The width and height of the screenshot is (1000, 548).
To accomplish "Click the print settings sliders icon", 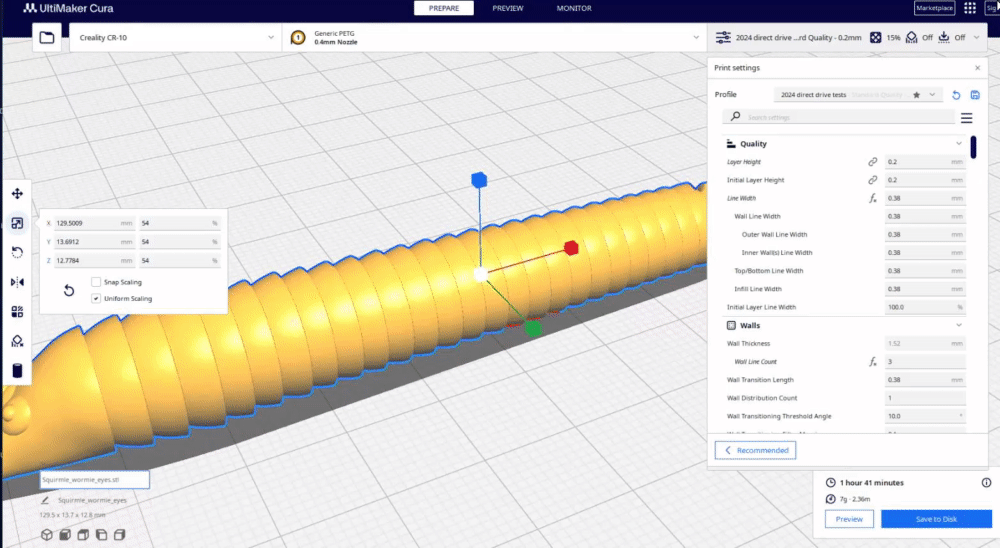I will coord(723,38).
